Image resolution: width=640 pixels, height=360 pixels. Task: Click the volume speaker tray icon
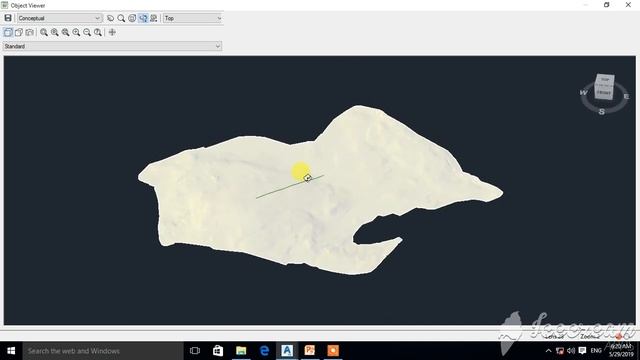571,351
